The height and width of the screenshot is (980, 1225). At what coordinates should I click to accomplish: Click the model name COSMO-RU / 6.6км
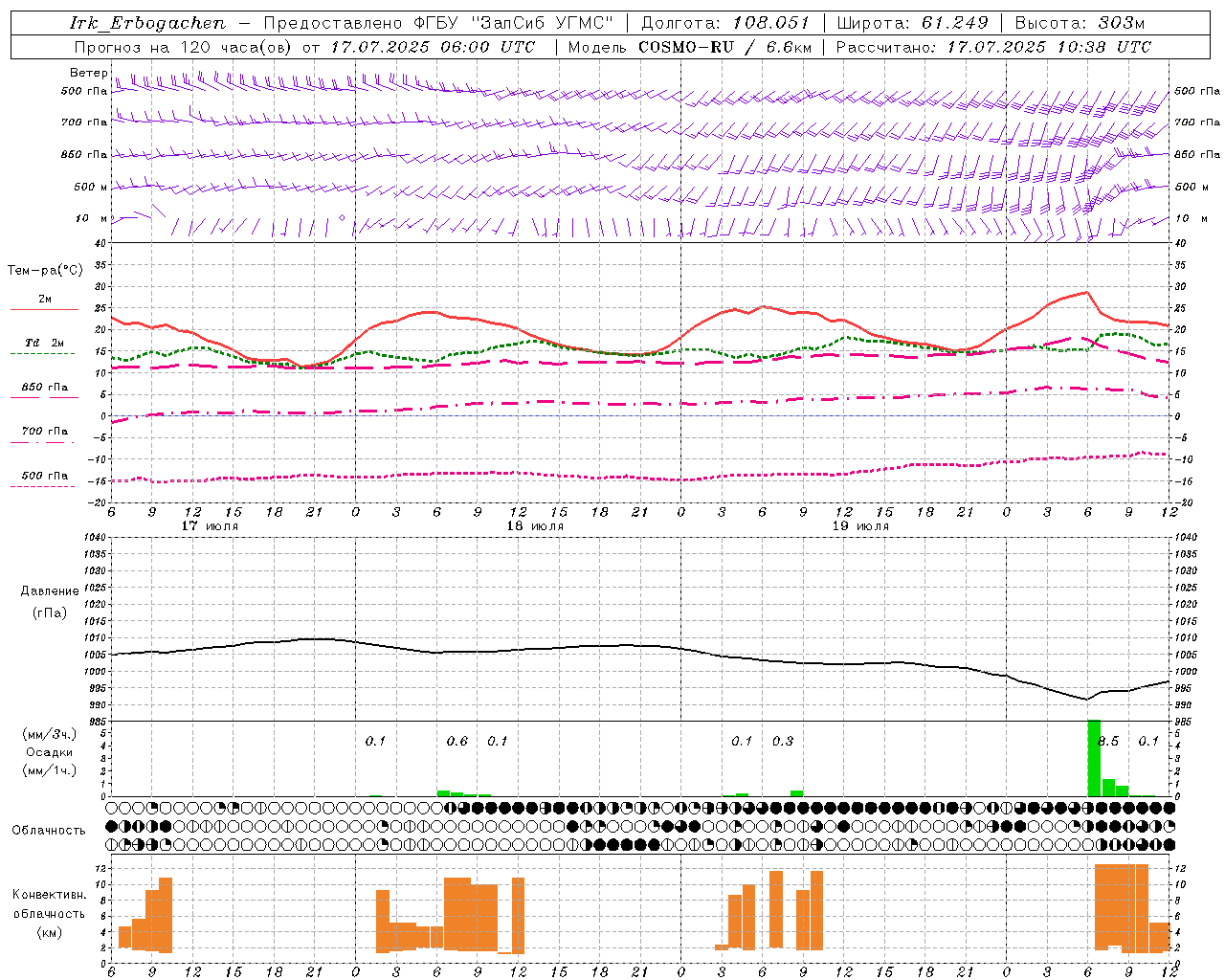724,47
